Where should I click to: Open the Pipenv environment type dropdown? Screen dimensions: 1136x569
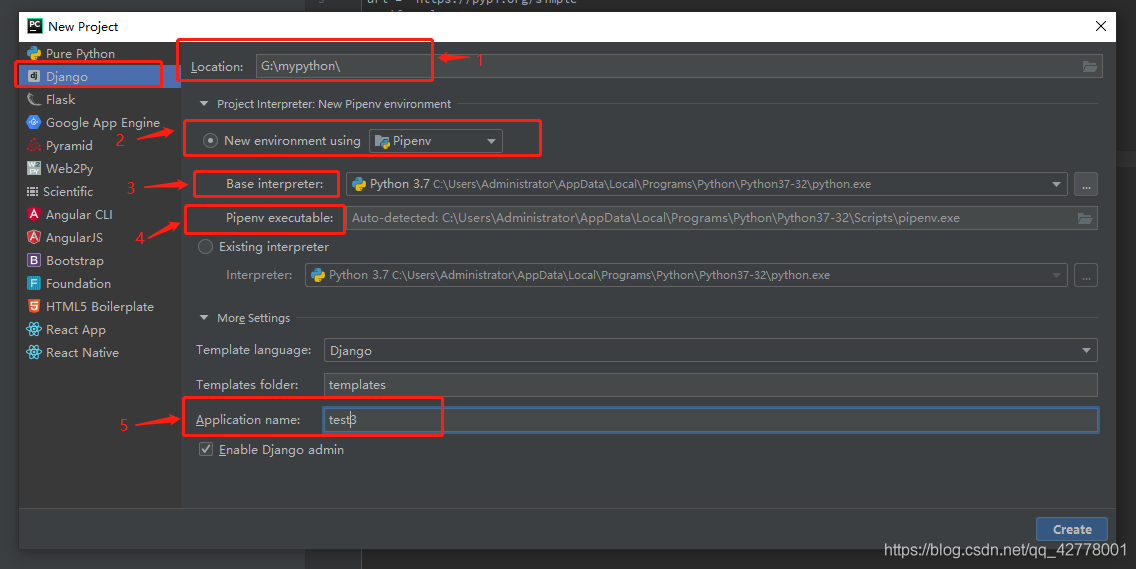coord(435,141)
